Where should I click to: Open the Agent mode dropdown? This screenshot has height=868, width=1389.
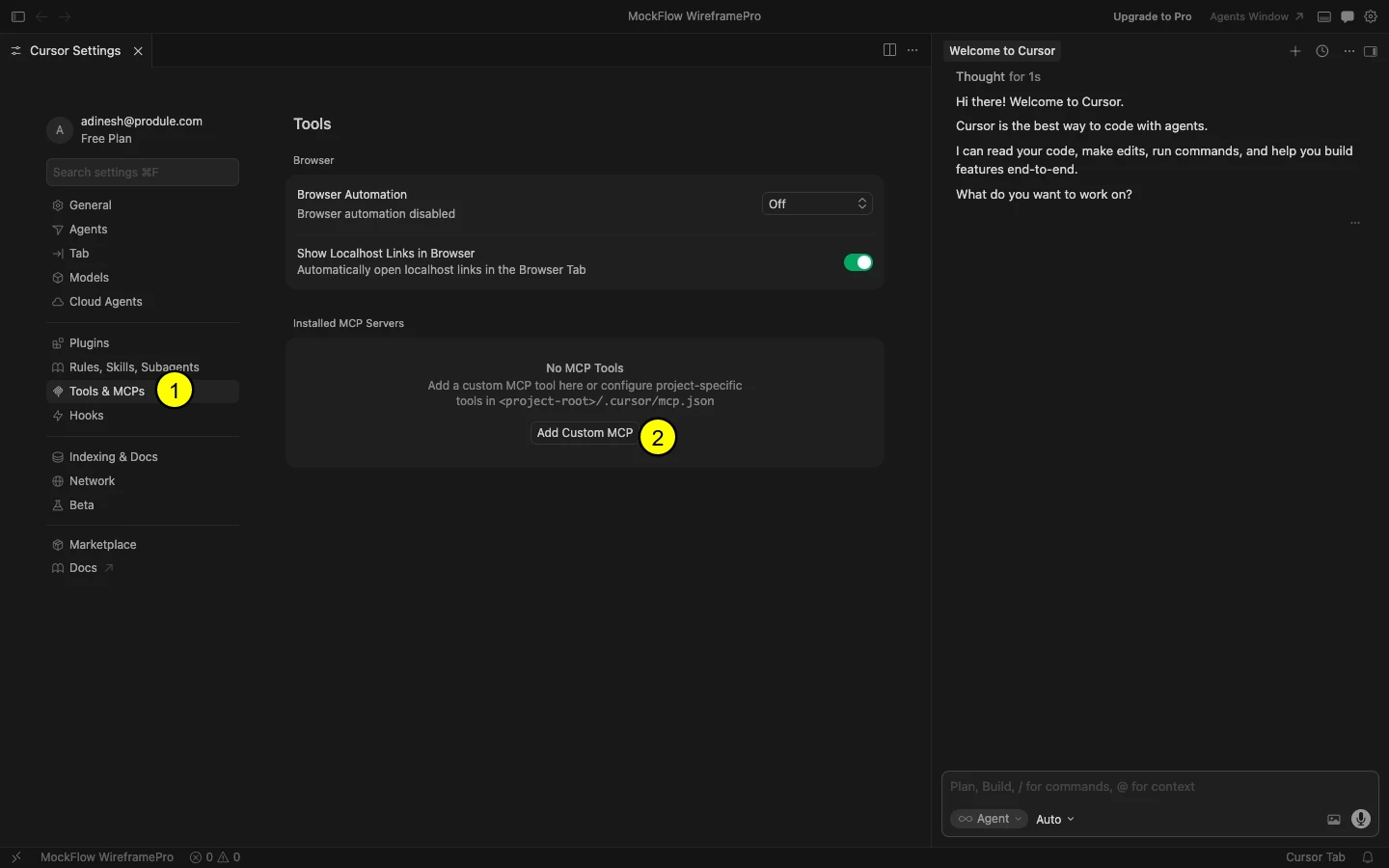click(989, 819)
